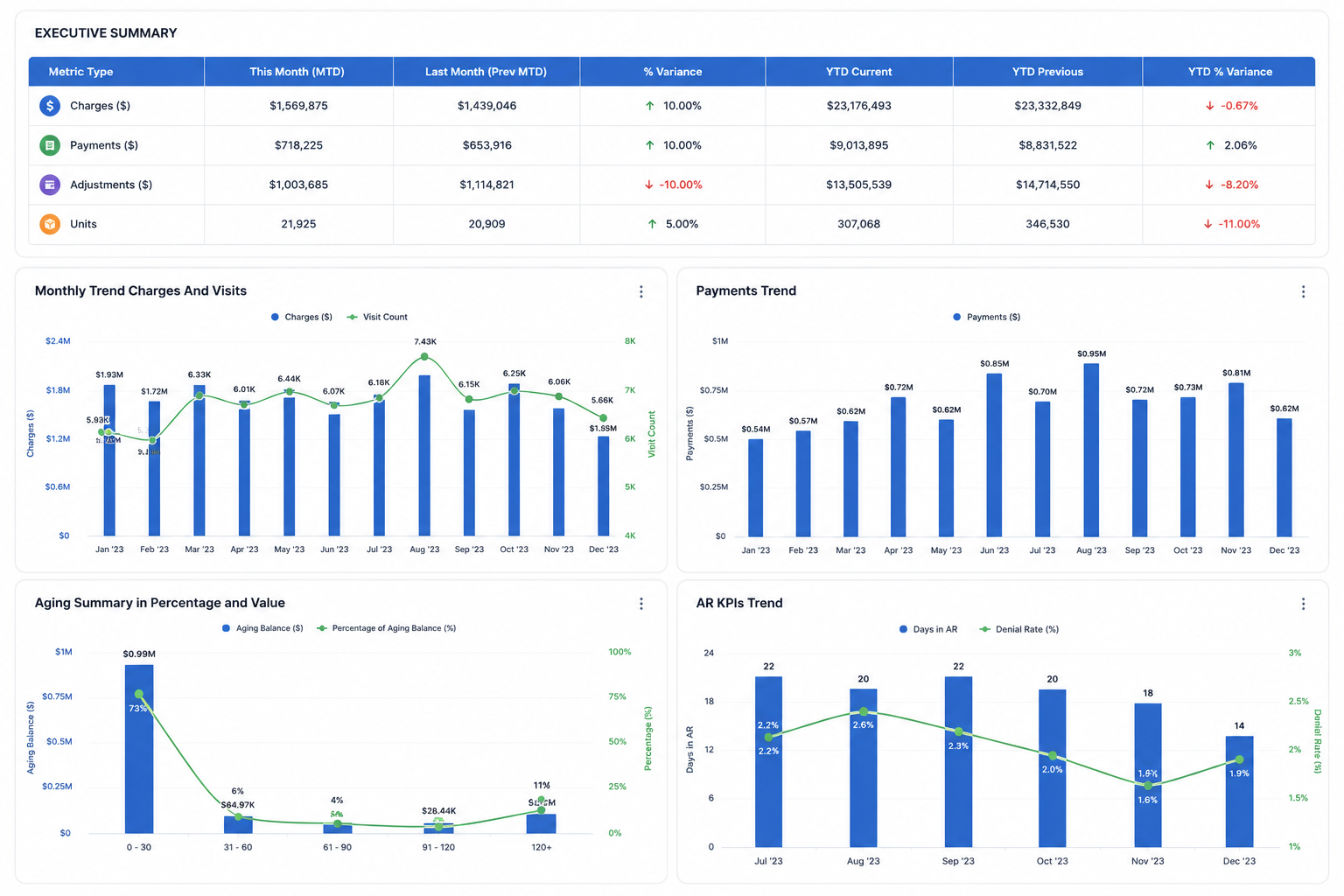Viewport: 1344px width, 896px height.
Task: Click the % Variance column header
Action: coord(673,72)
